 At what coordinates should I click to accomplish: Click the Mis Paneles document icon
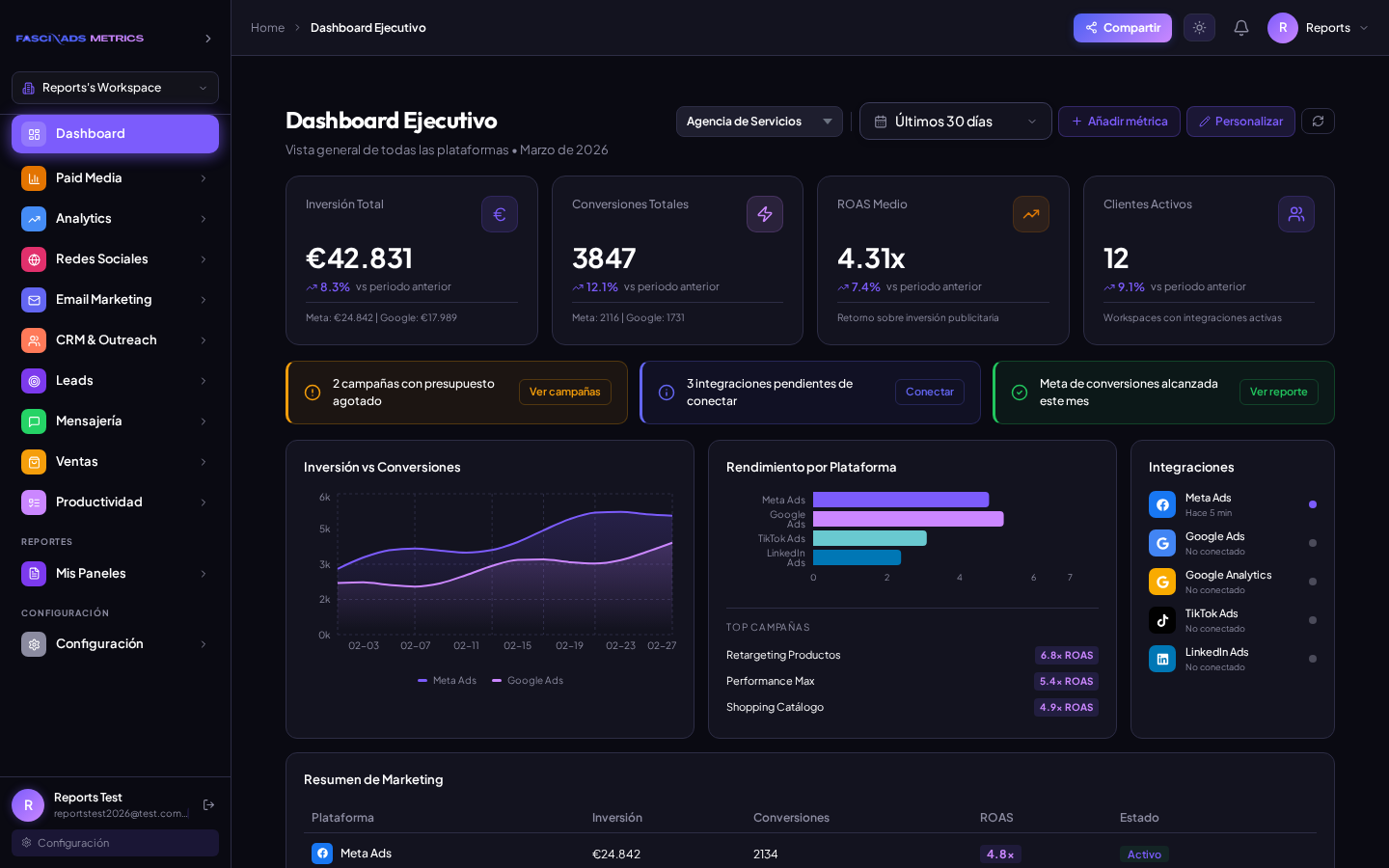tap(34, 574)
